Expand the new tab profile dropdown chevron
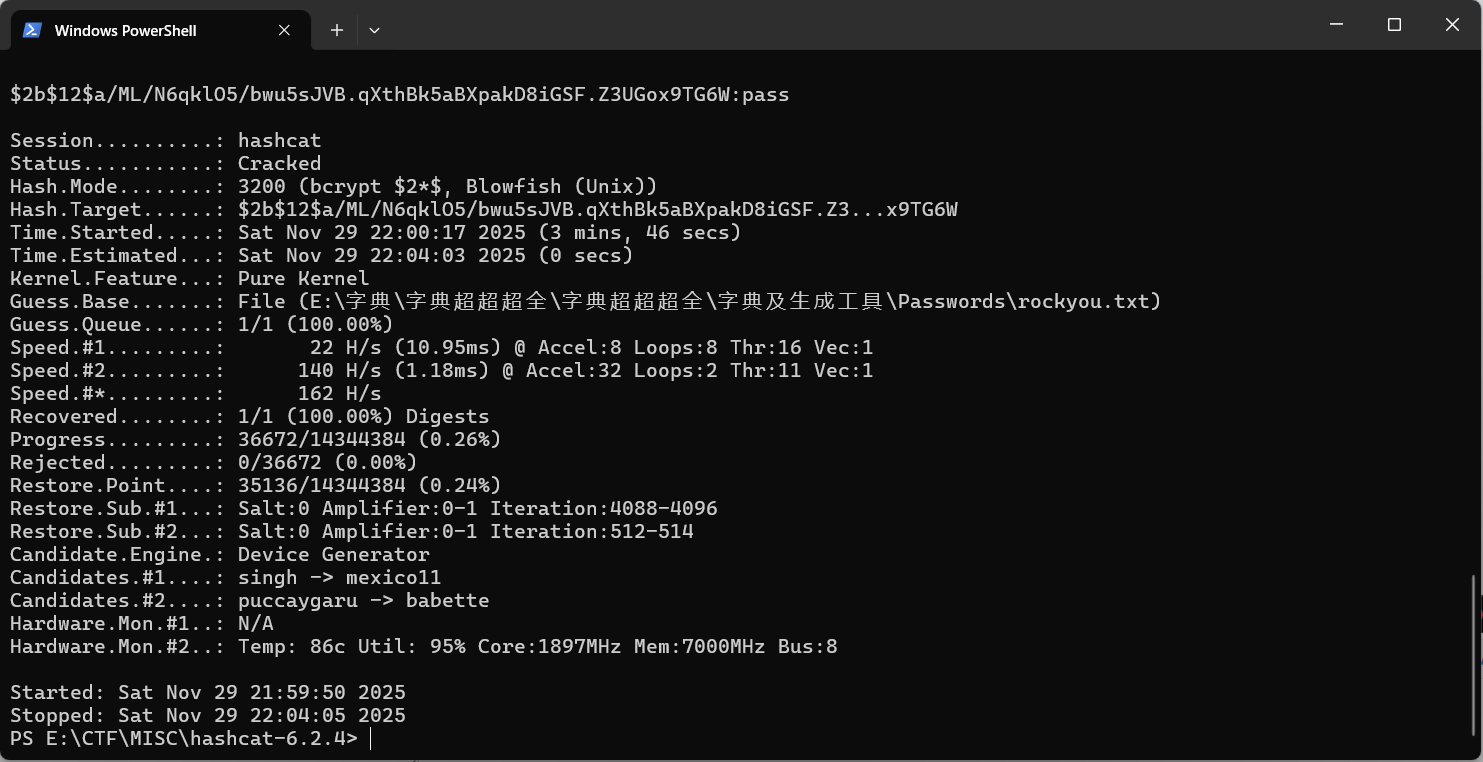1483x762 pixels. point(374,30)
